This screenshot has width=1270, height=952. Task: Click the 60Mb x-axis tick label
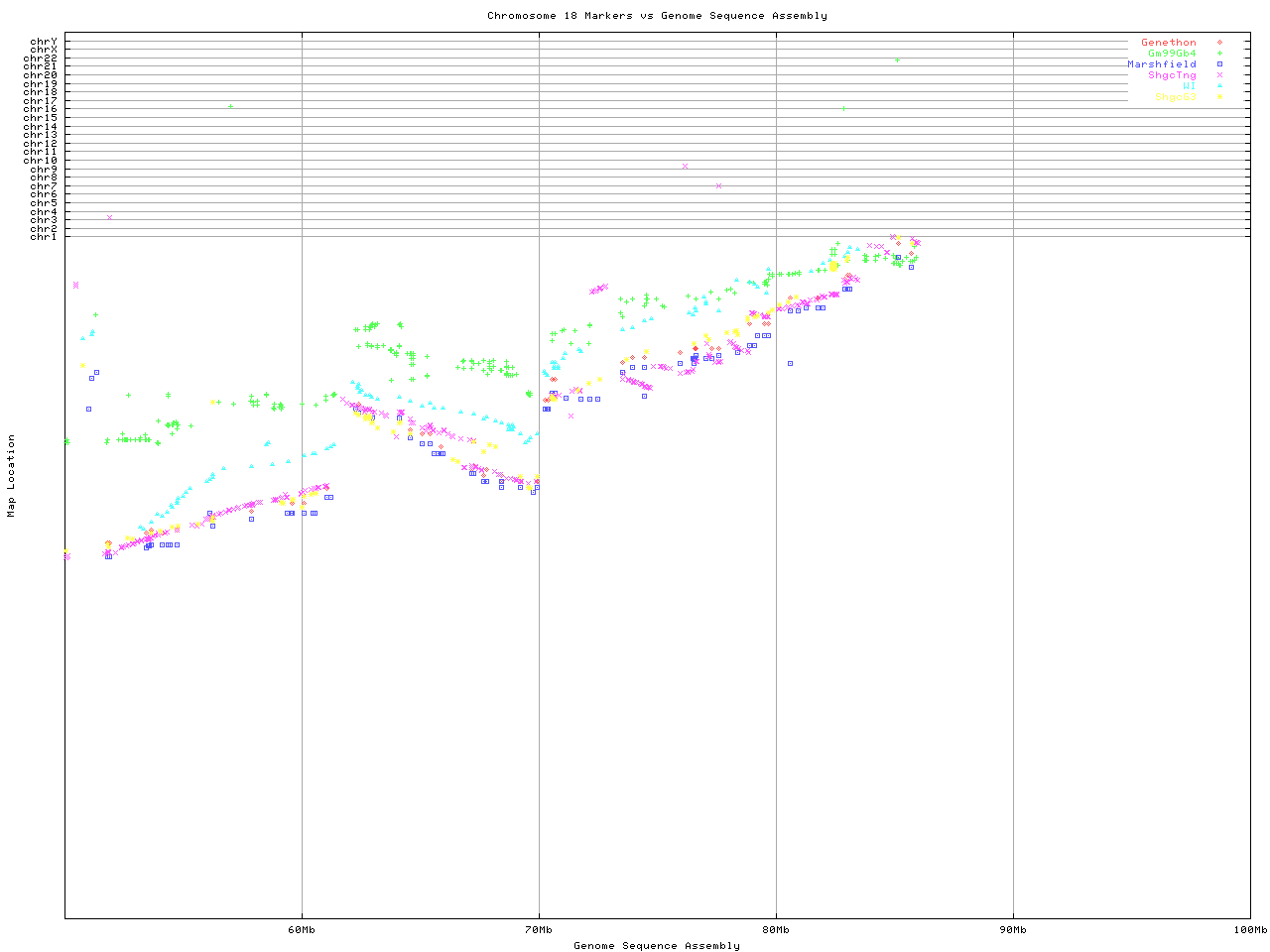coord(302,929)
